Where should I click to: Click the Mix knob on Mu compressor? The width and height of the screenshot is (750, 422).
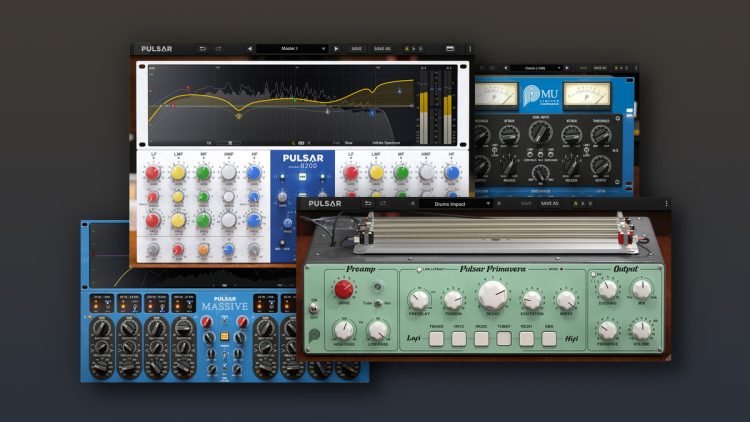tap(540, 172)
